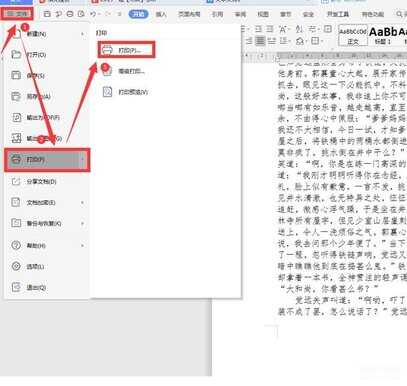Image resolution: width=407 pixels, height=386 pixels.
Task: Click the search magnifier icon in ribbon
Action: click(399, 14)
